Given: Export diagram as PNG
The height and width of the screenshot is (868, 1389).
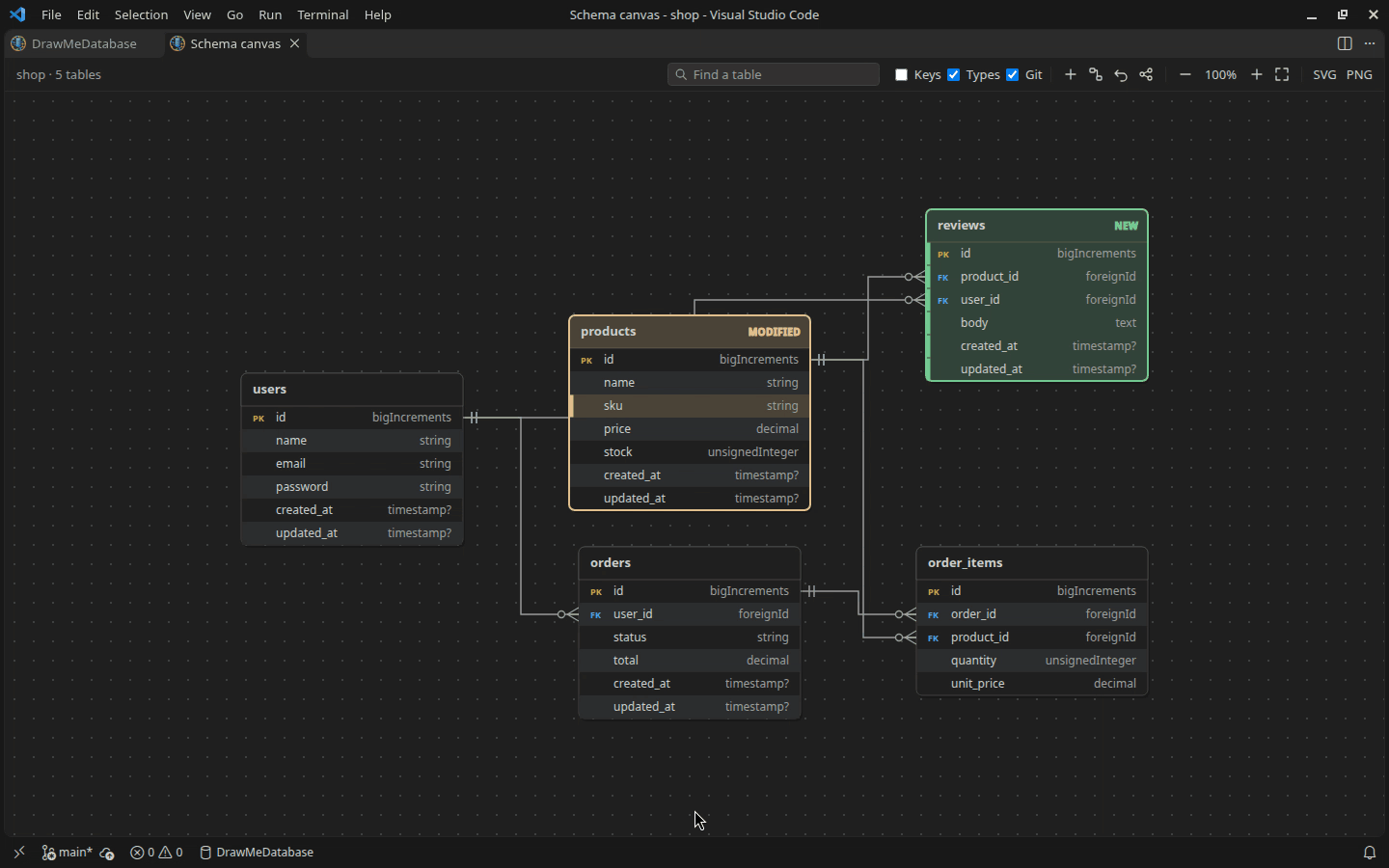Looking at the screenshot, I should point(1359,74).
